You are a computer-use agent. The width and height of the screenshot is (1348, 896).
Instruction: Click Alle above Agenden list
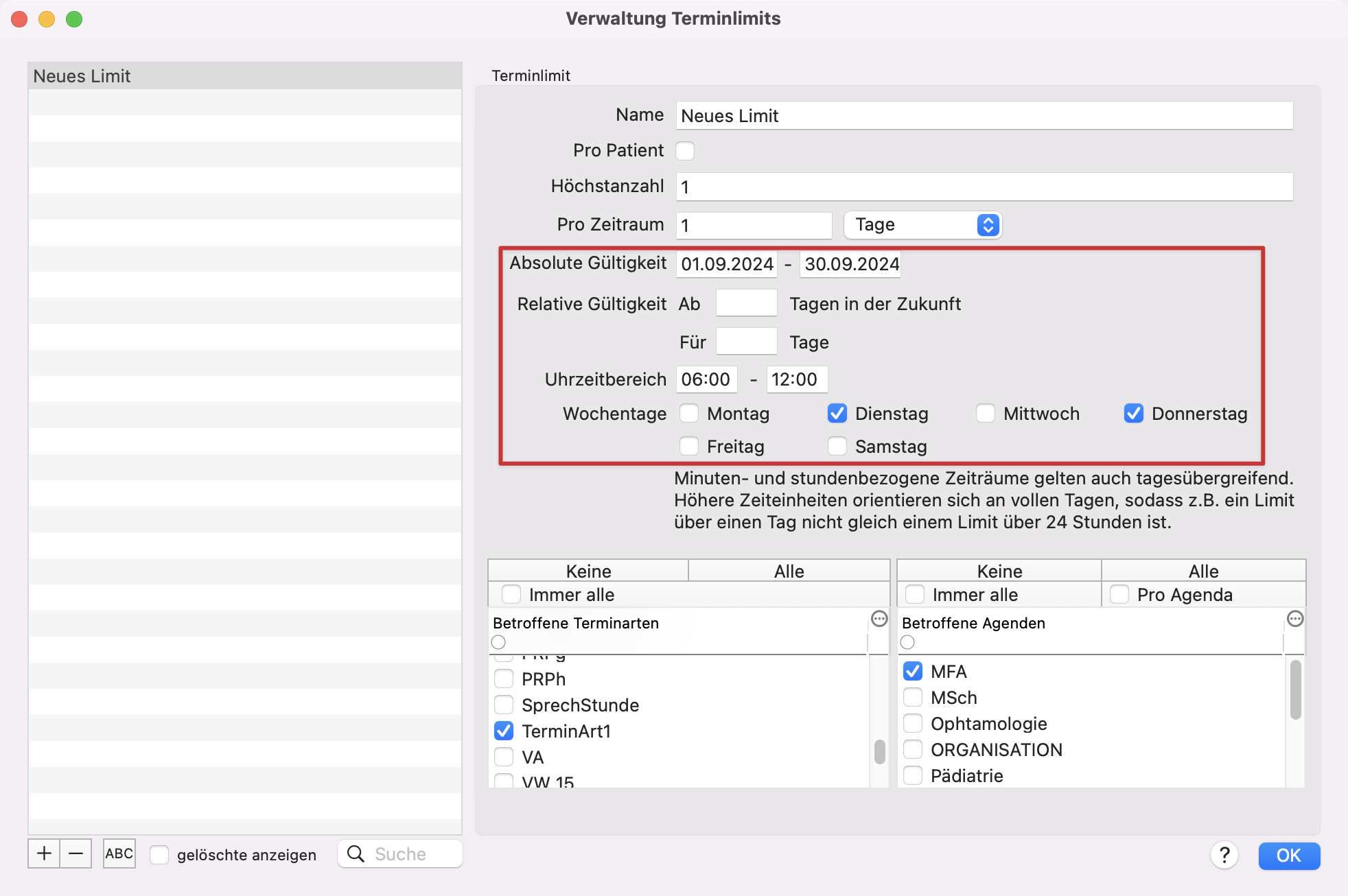click(1204, 571)
